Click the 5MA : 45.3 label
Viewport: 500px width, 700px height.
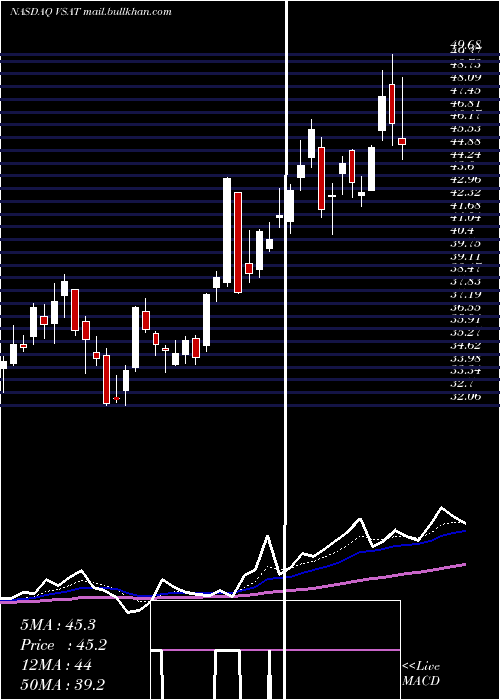point(58,625)
